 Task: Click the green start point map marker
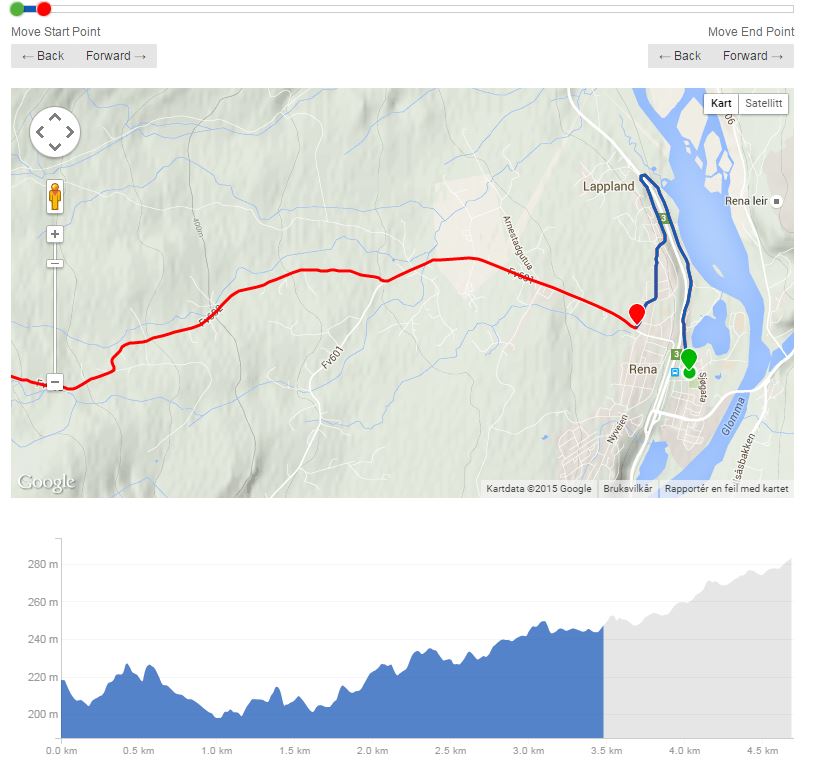(688, 359)
